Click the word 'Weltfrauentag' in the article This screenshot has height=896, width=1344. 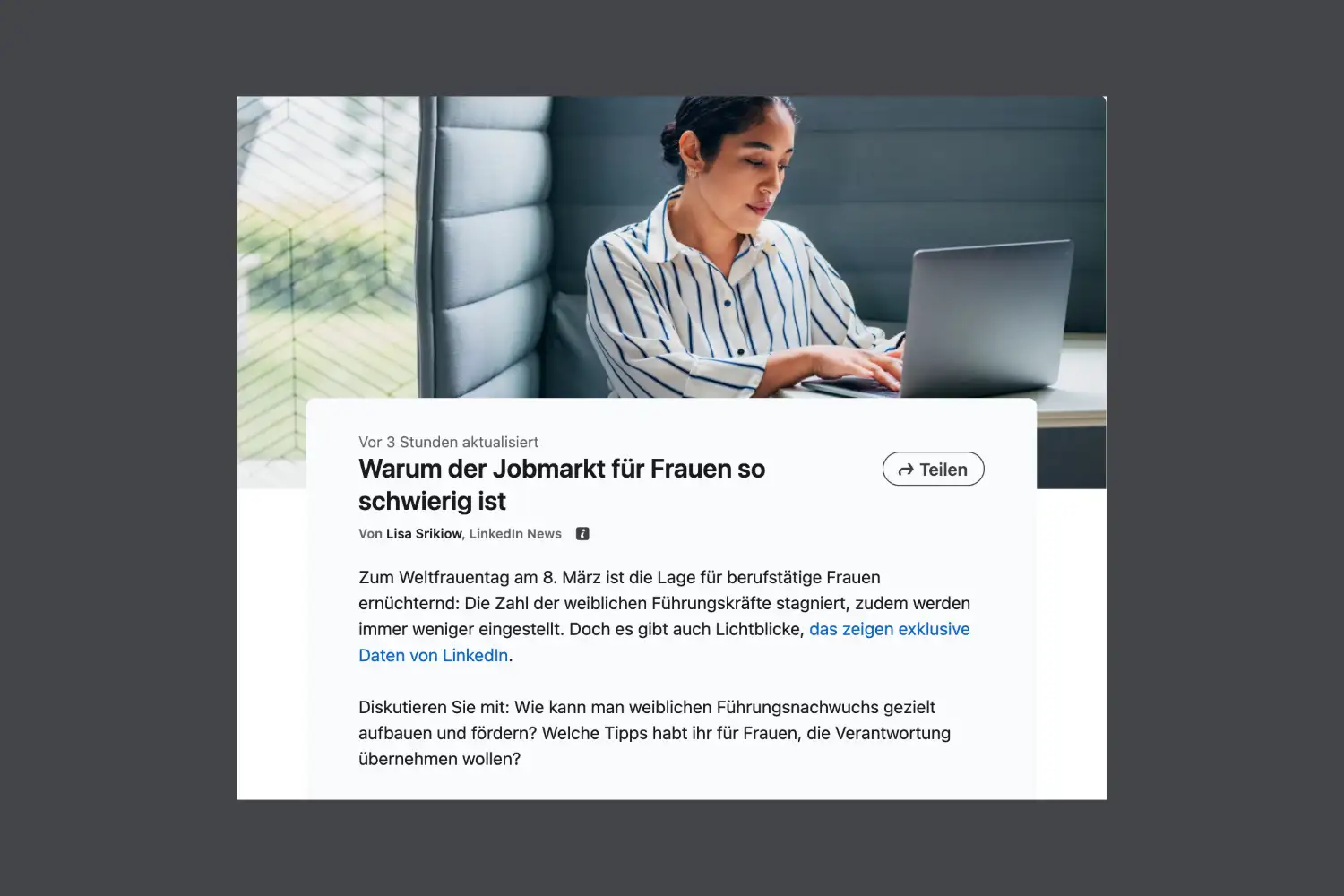click(x=453, y=577)
